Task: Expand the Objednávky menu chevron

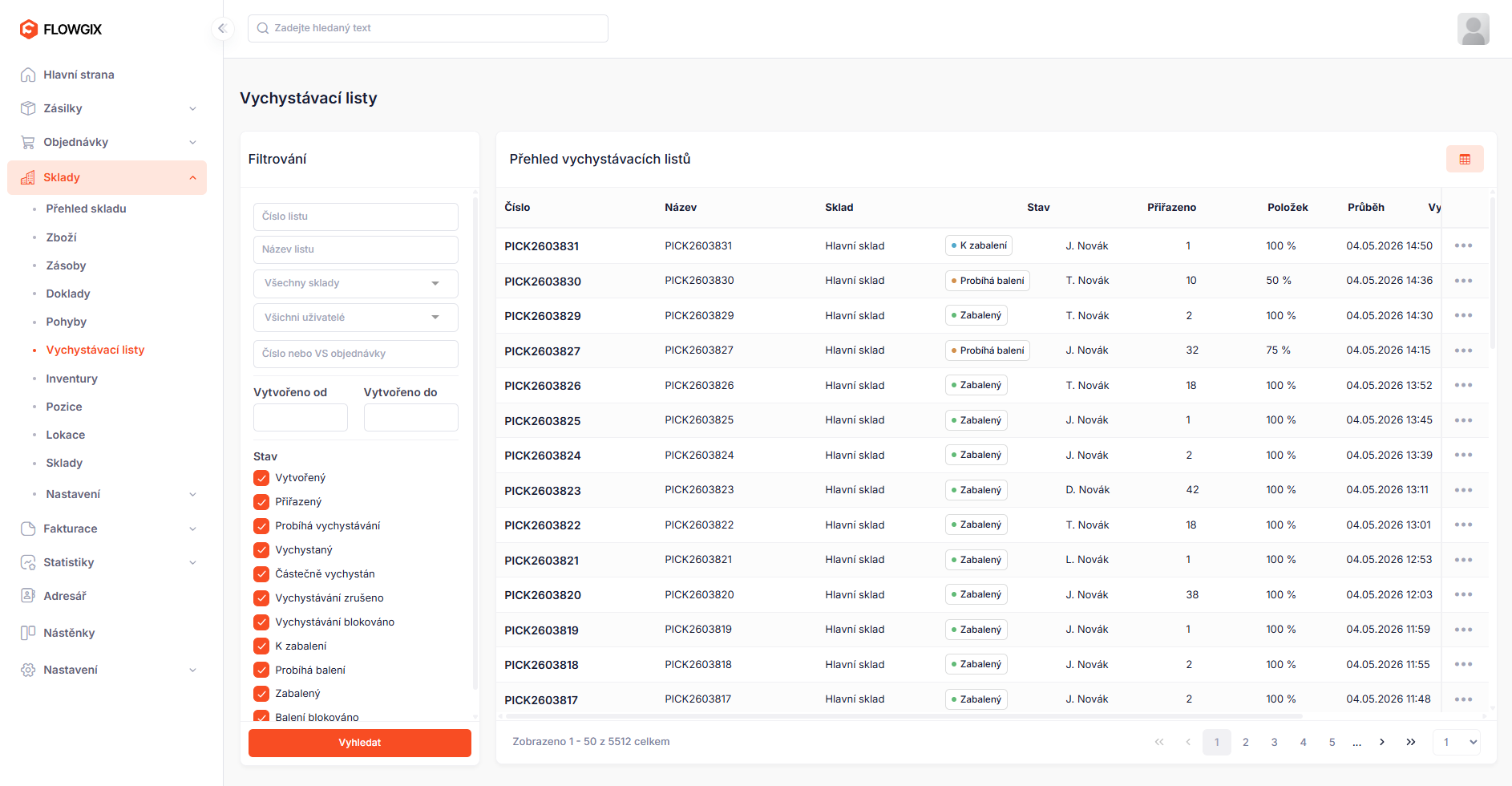Action: [x=192, y=142]
